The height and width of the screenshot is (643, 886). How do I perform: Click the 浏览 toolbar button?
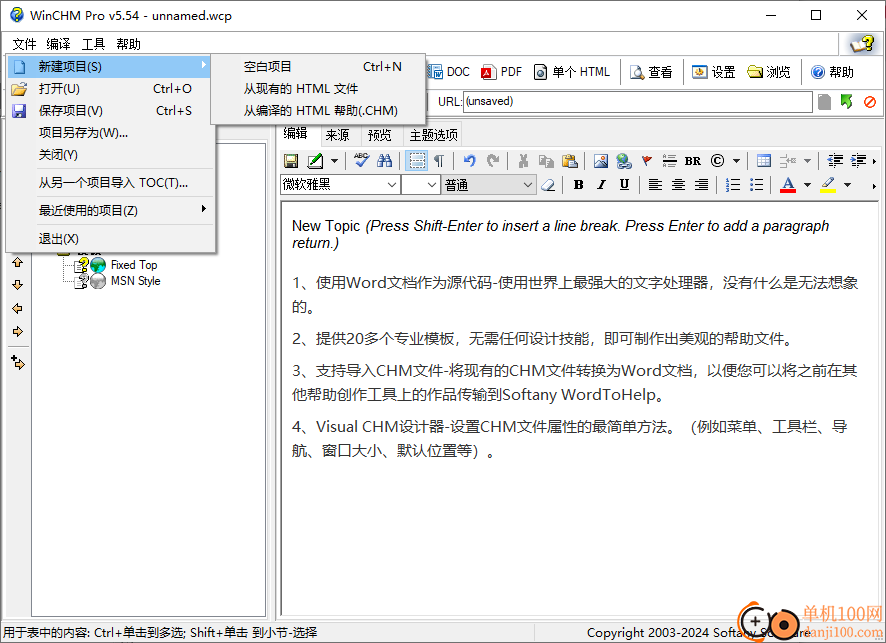(x=769, y=72)
